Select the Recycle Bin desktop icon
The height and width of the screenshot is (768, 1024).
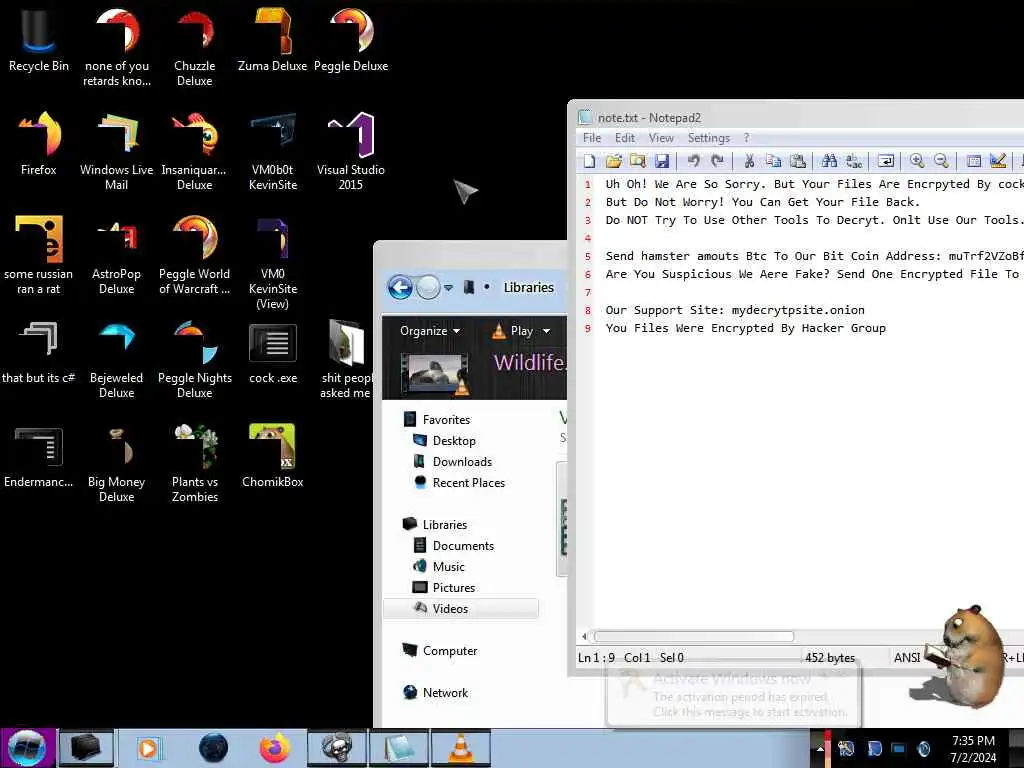point(39,39)
